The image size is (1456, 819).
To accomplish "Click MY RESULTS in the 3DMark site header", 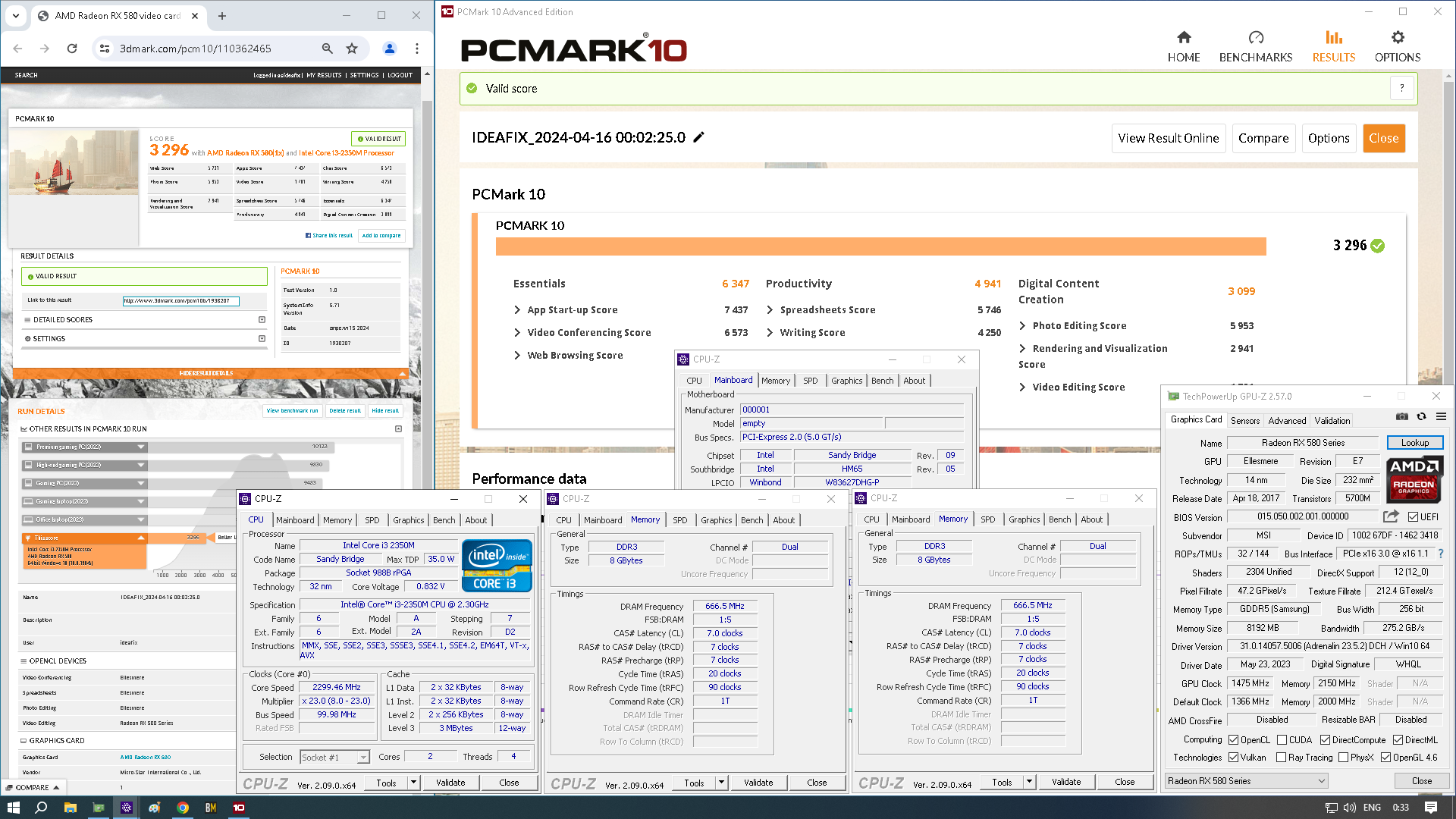I will click(324, 75).
